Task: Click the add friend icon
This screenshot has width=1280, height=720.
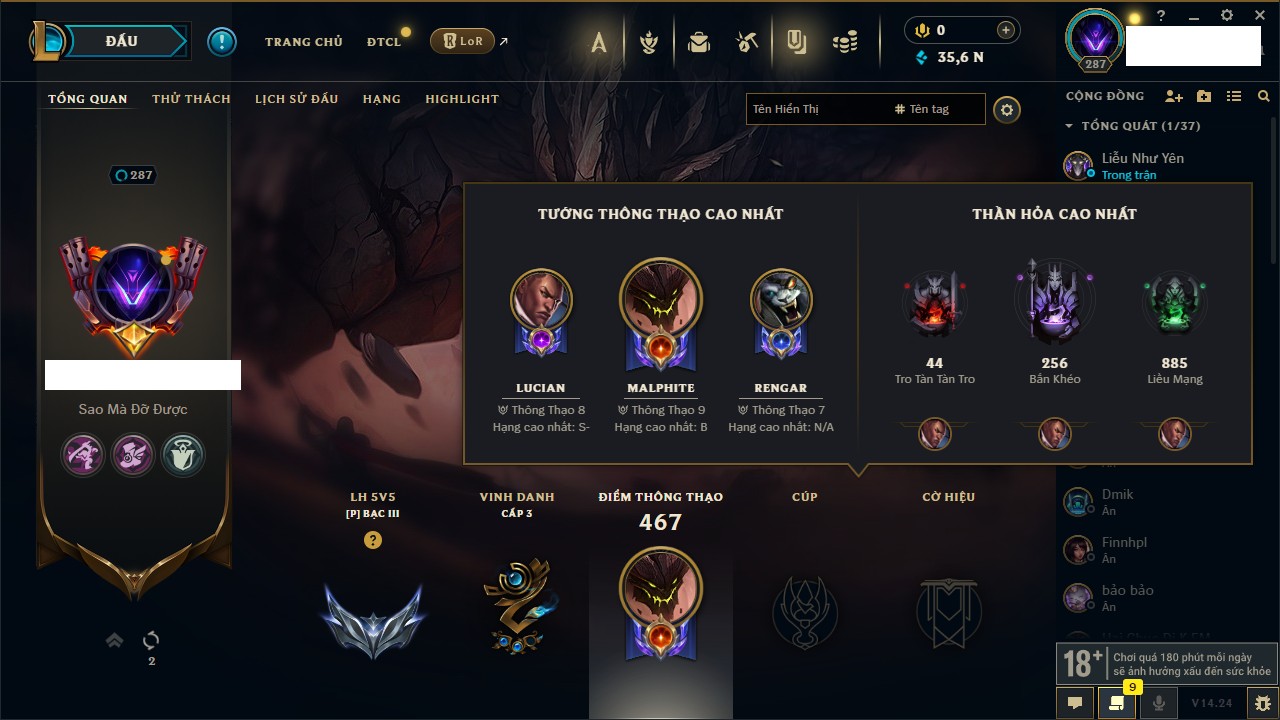Action: (x=1174, y=96)
